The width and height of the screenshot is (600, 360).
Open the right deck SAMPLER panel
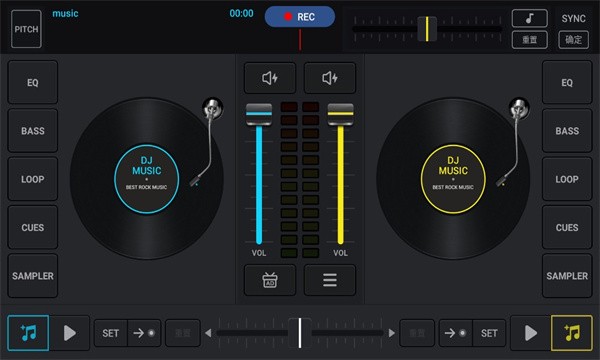coord(567,275)
